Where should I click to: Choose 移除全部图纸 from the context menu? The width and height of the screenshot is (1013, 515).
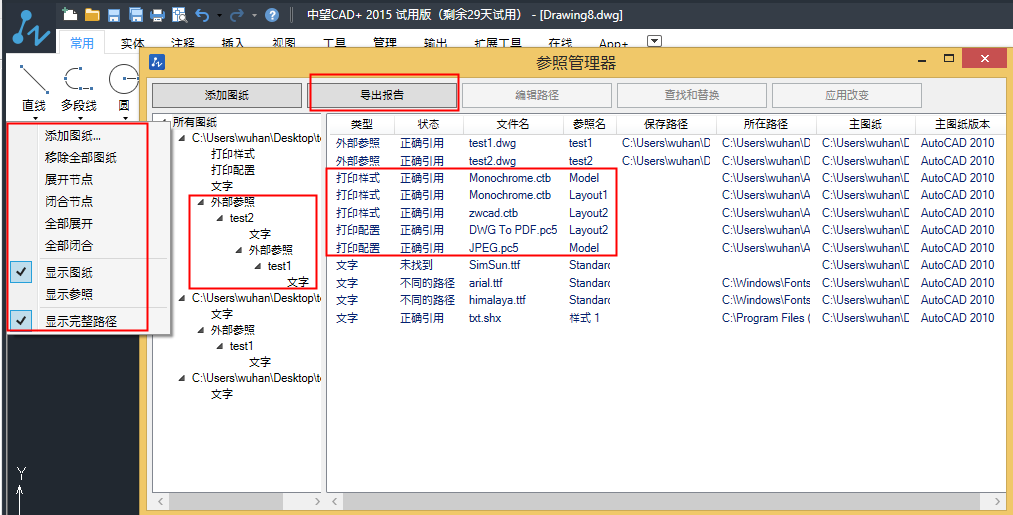click(81, 157)
